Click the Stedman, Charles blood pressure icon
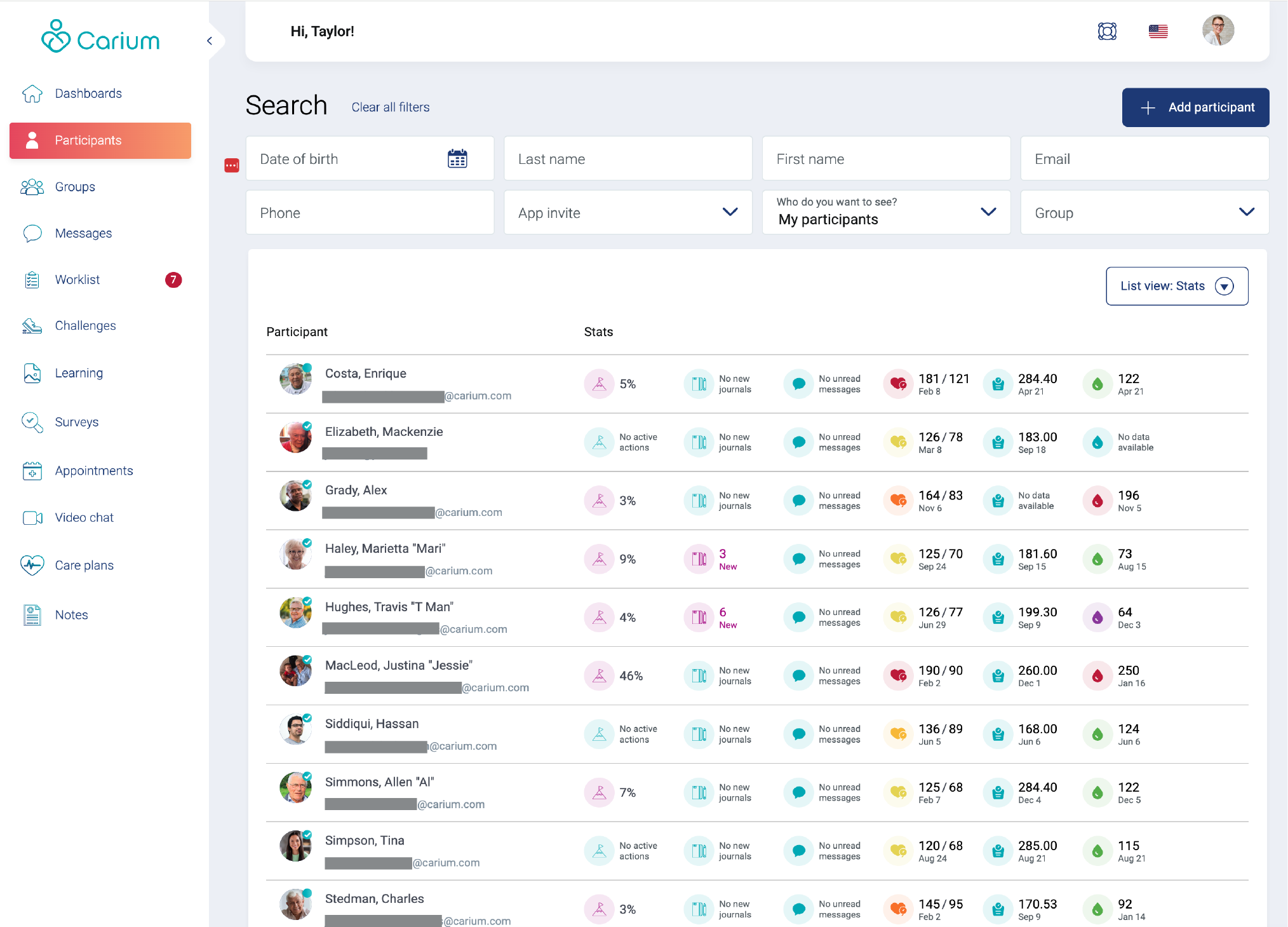1288x927 pixels. point(898,910)
